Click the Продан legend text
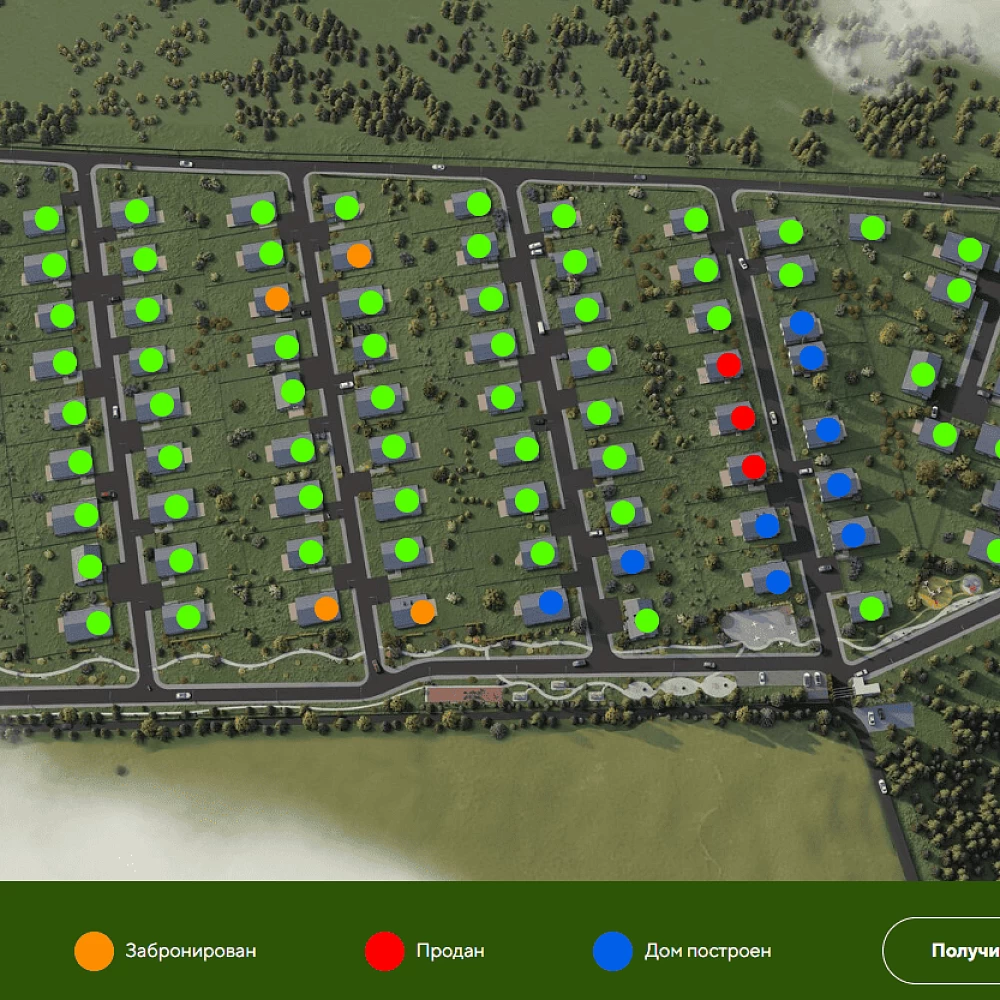 point(450,951)
